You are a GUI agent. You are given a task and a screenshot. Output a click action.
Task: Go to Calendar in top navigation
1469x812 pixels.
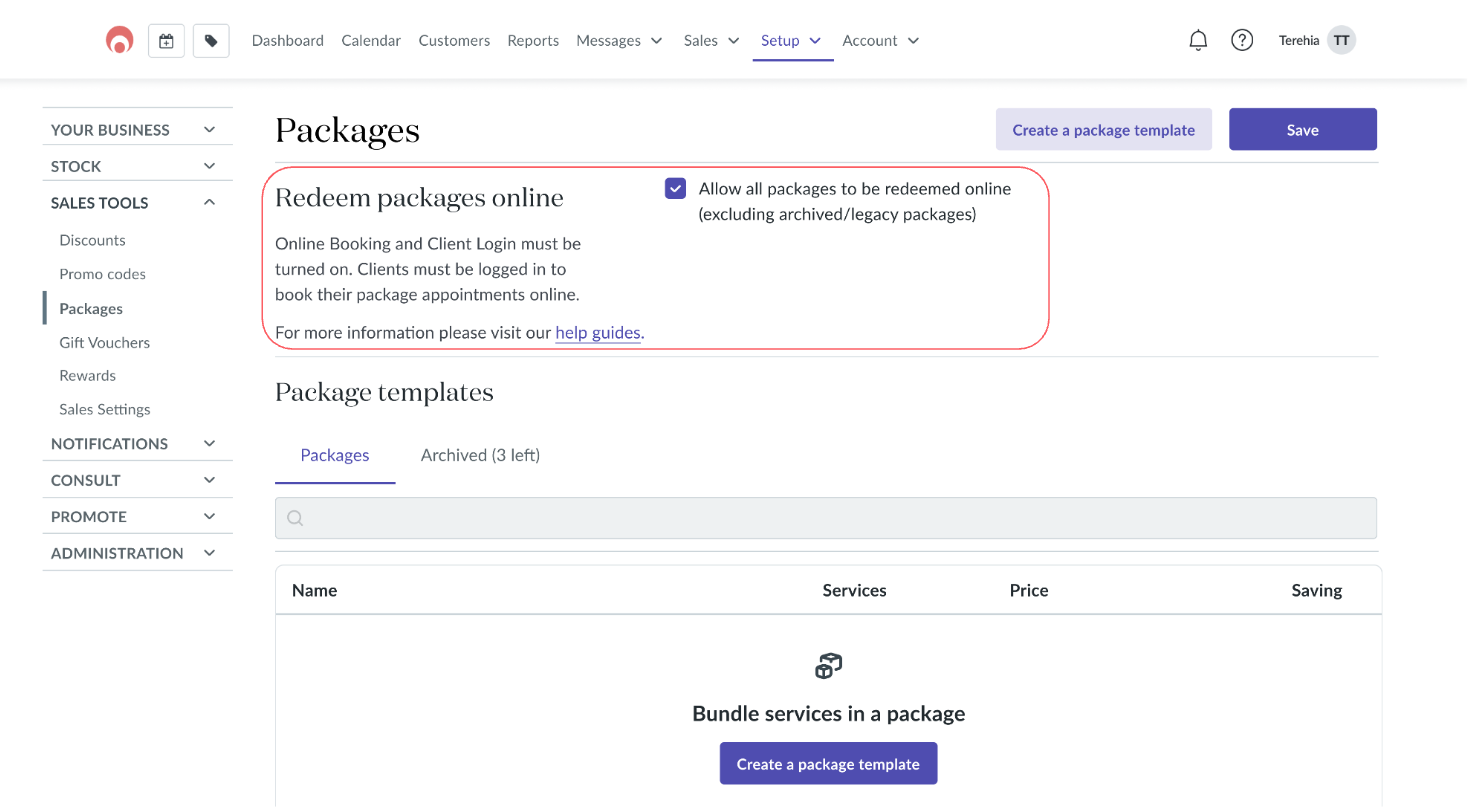pyautogui.click(x=371, y=41)
